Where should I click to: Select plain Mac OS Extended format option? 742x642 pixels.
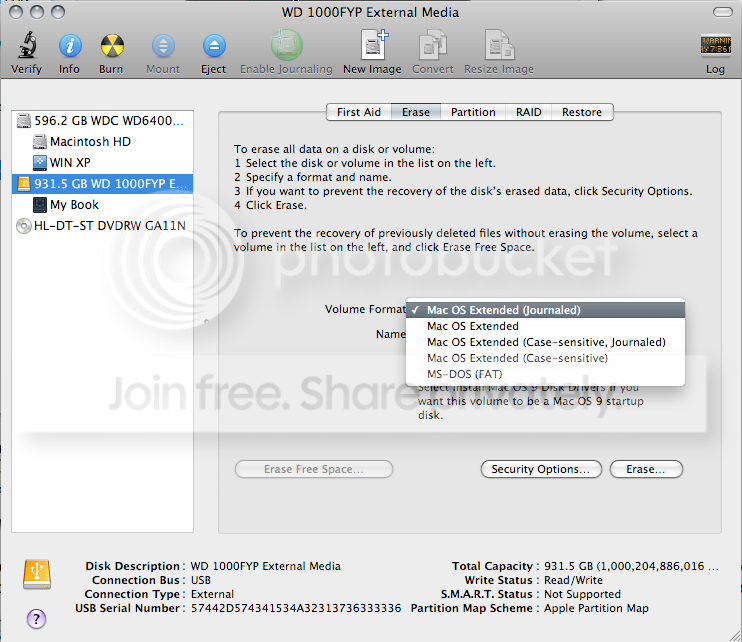472,326
